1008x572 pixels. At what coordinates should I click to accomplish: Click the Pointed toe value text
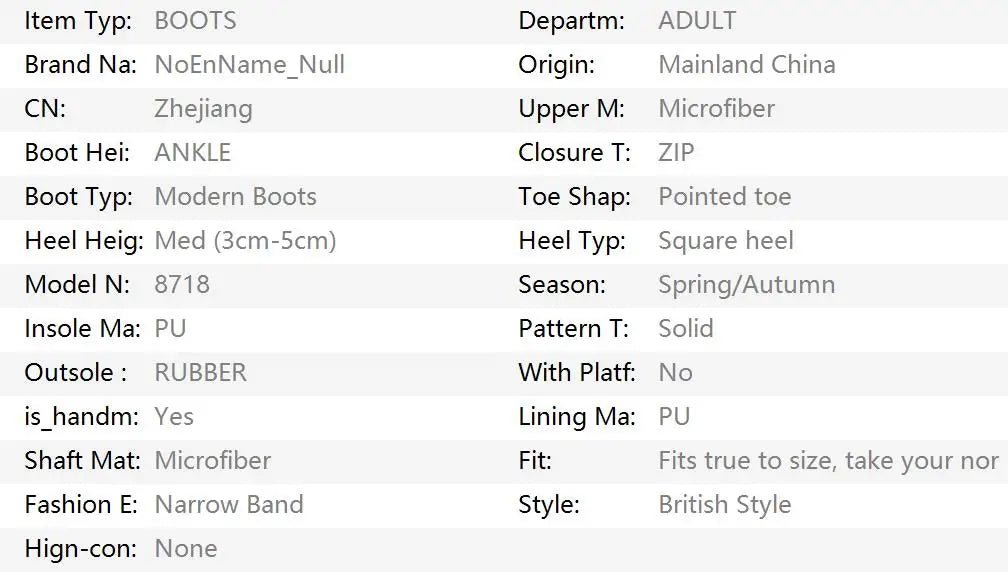tap(724, 197)
